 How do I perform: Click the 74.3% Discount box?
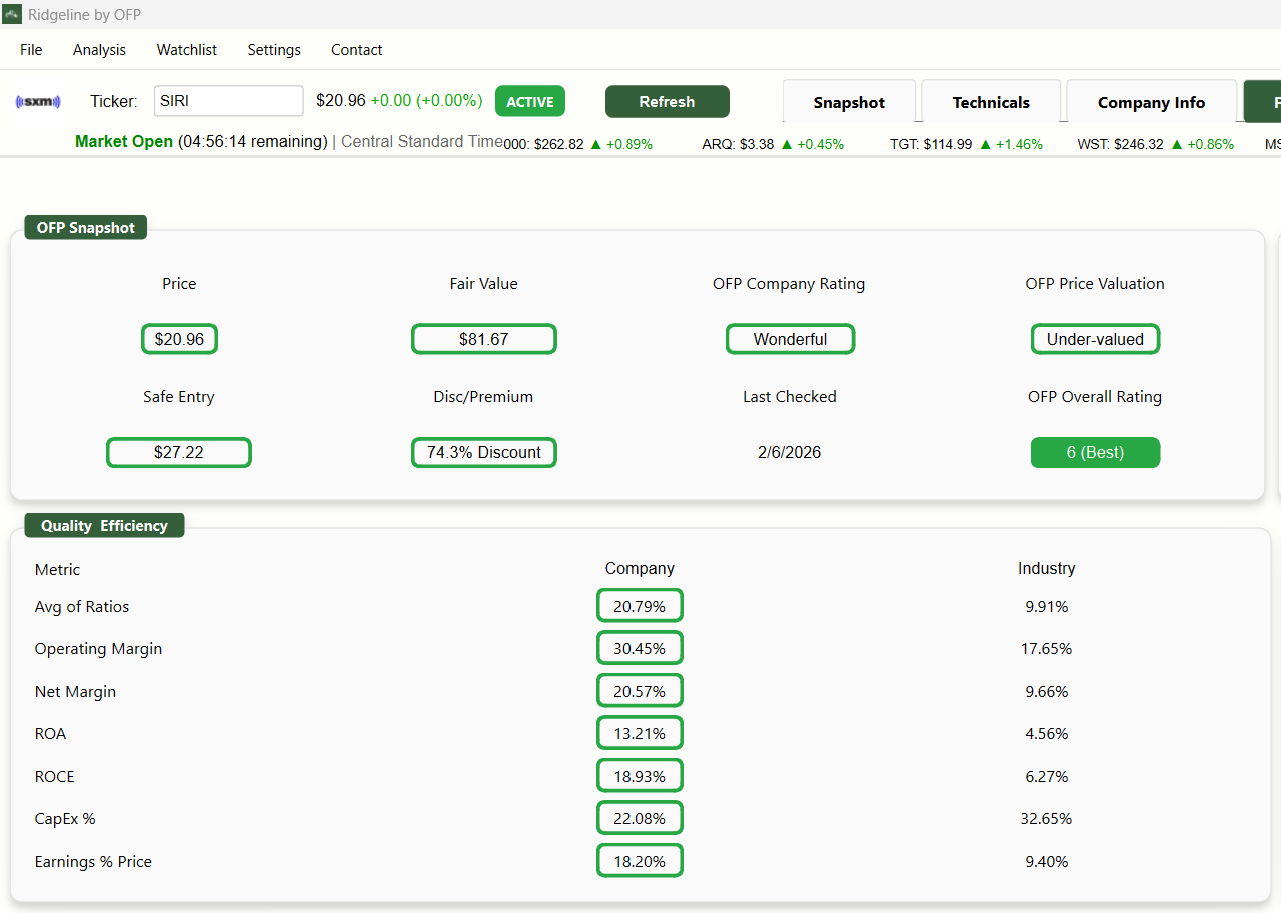[x=483, y=452]
